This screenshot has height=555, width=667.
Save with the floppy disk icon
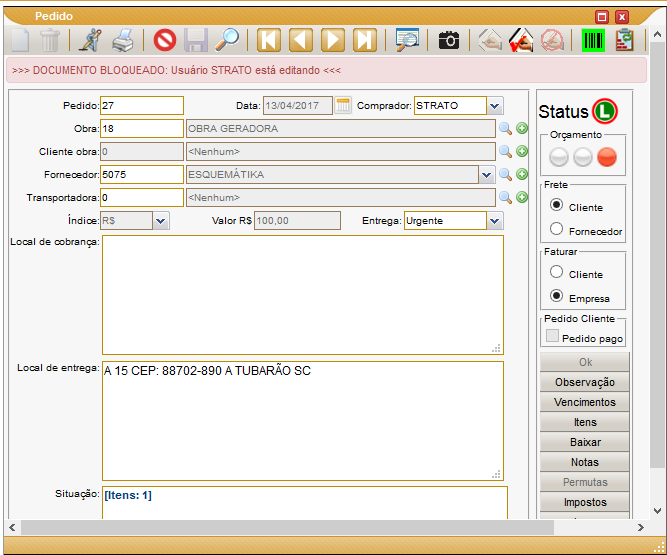(x=196, y=40)
